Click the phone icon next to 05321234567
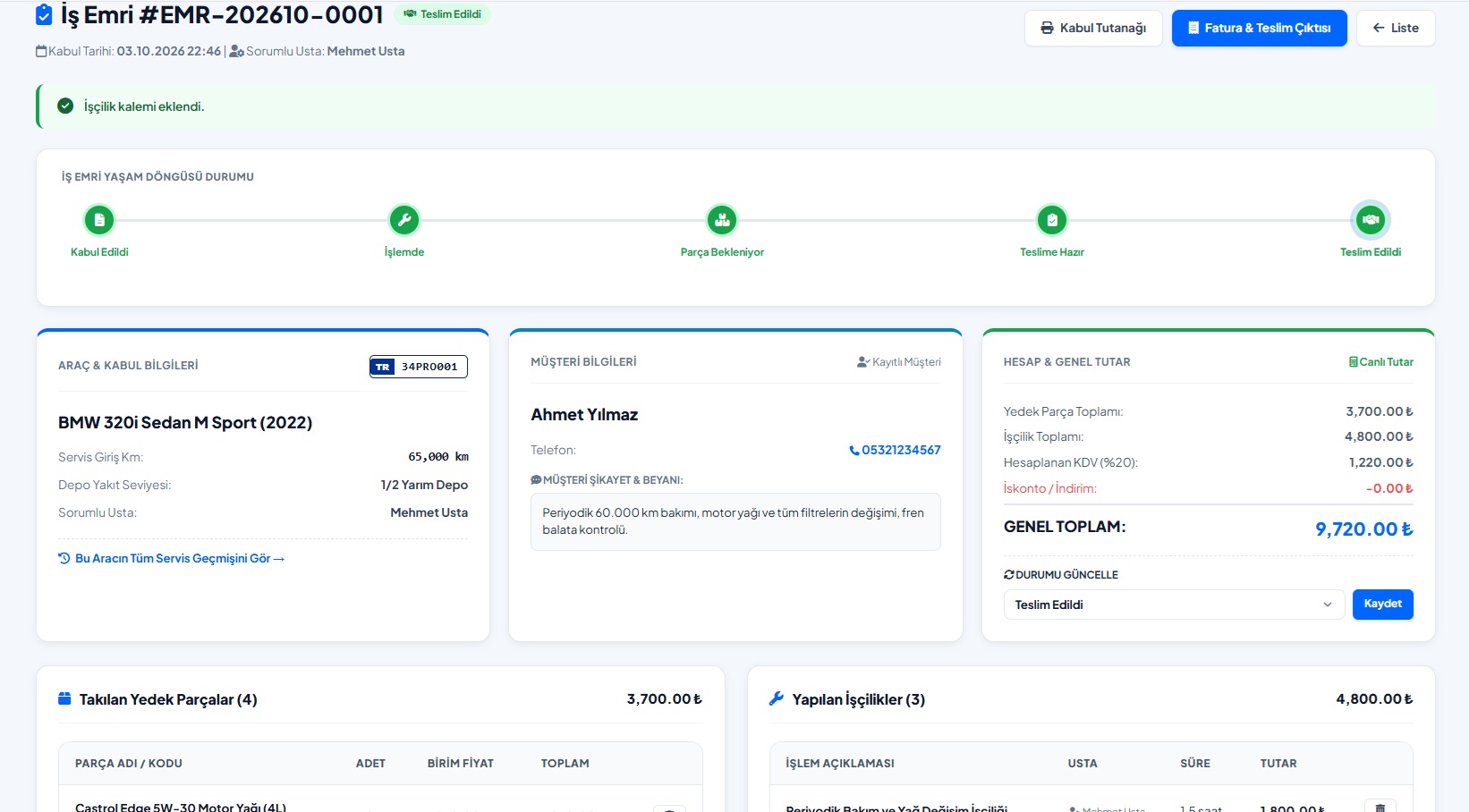The height and width of the screenshot is (812, 1469). tap(854, 451)
